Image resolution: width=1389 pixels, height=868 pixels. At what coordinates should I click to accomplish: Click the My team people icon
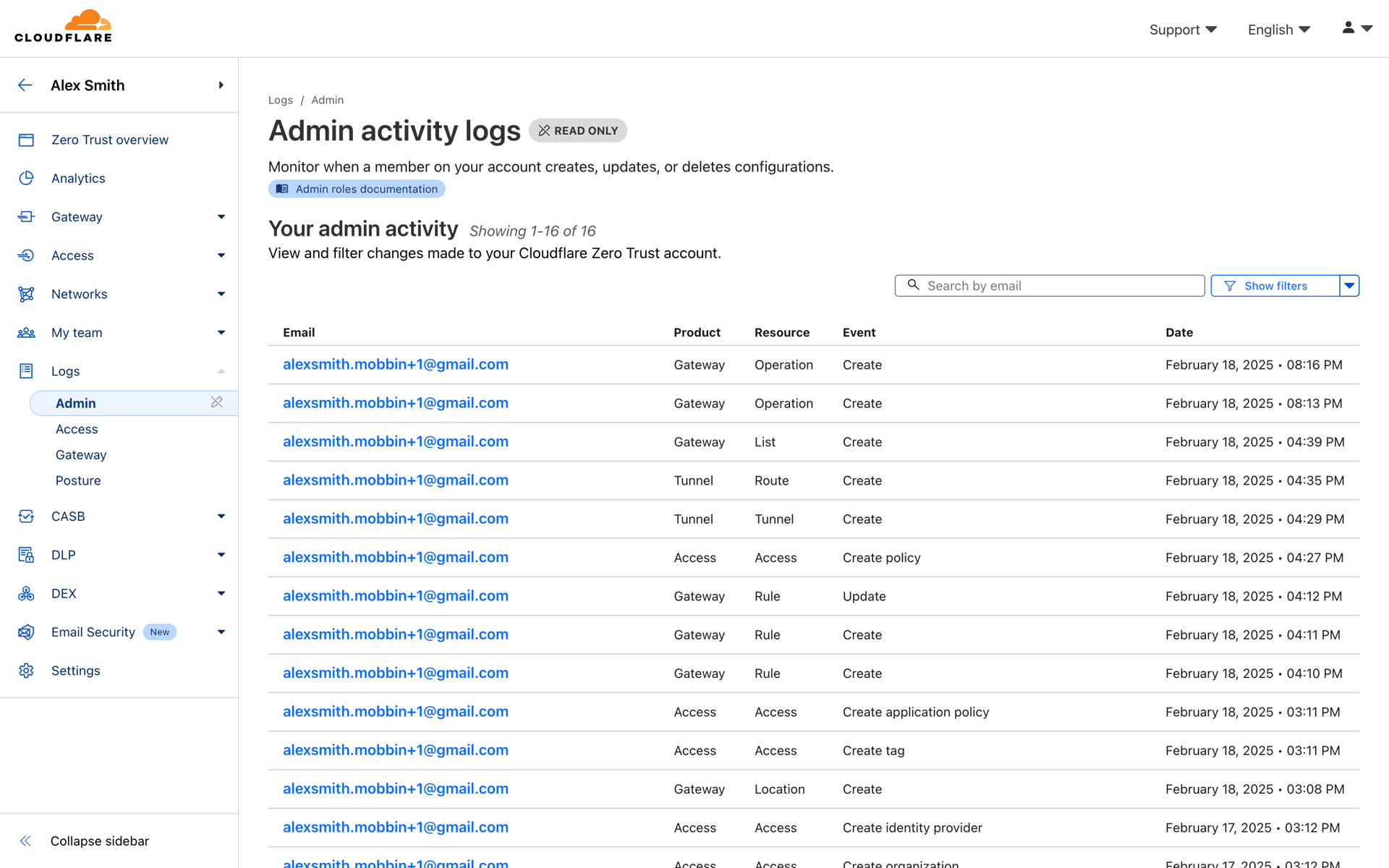(26, 333)
